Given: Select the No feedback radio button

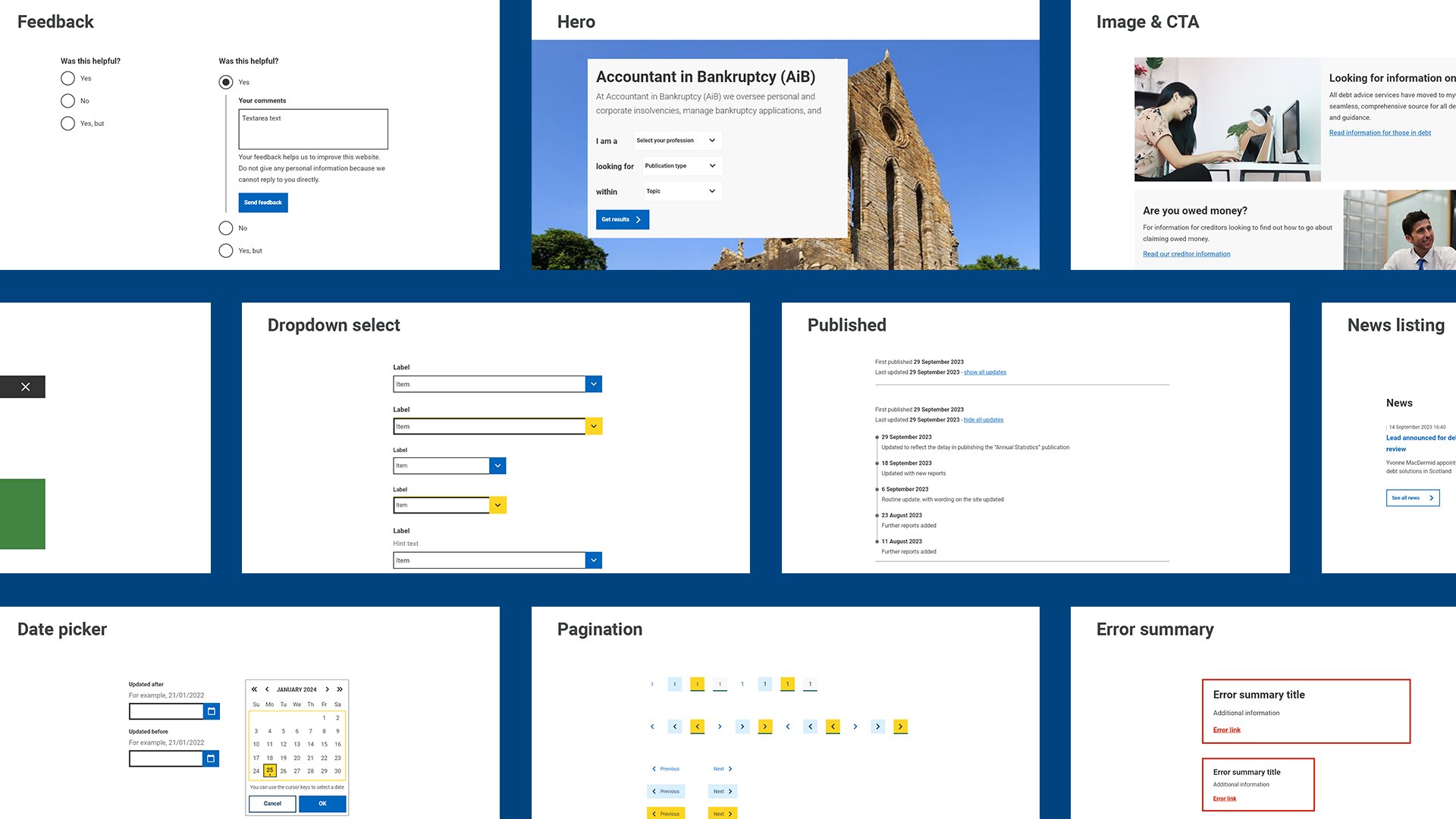Looking at the screenshot, I should point(68,101).
